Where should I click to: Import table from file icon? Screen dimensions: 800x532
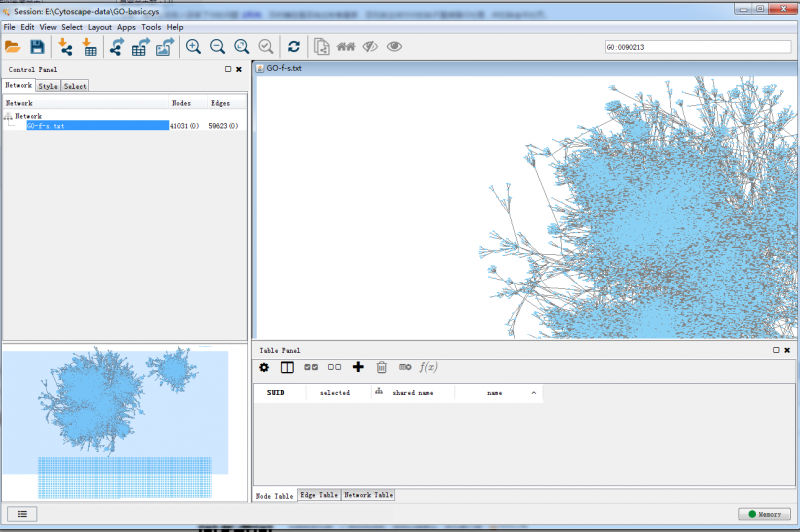(x=90, y=47)
